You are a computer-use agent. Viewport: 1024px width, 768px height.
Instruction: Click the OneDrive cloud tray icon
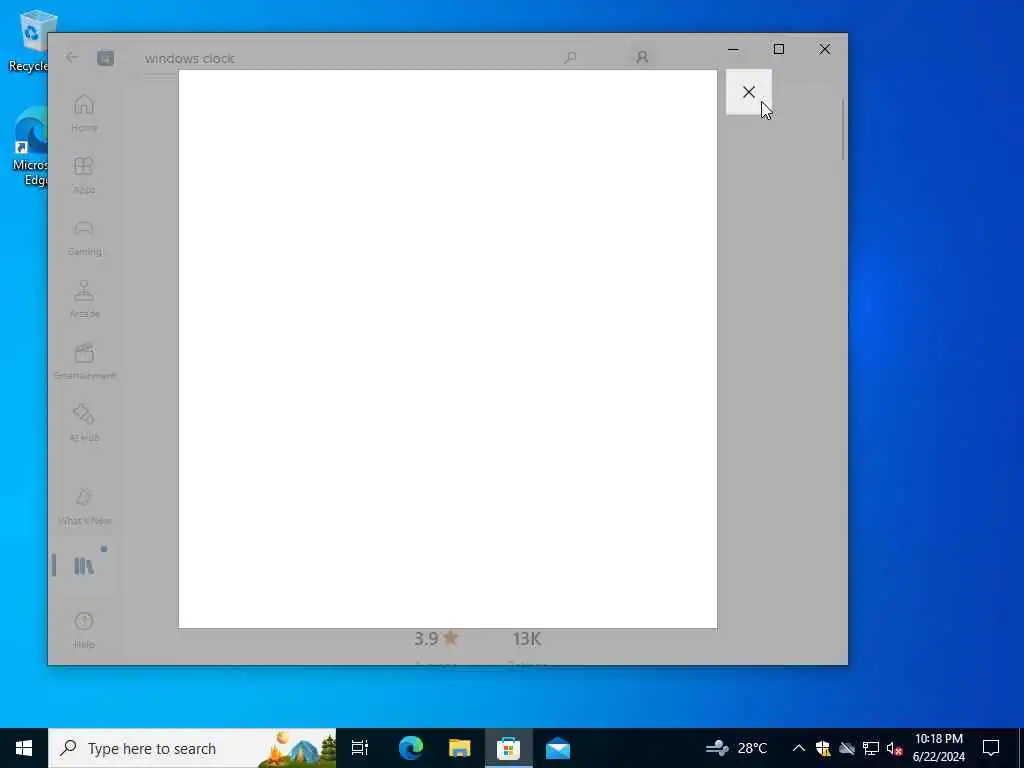847,748
